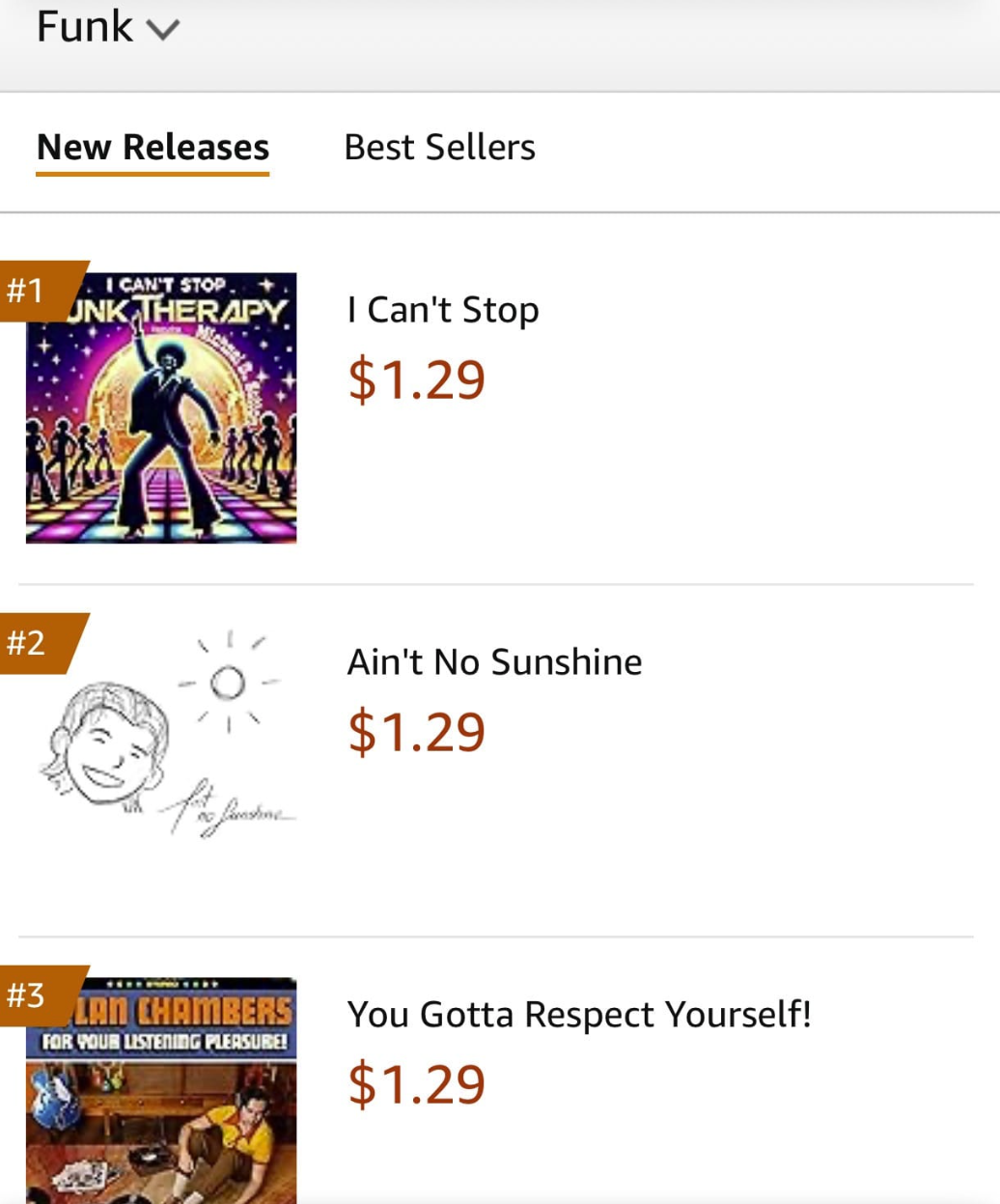Click the $1.29 price under I Can't Stop
Screen dimensions: 1000x1204
tap(415, 379)
